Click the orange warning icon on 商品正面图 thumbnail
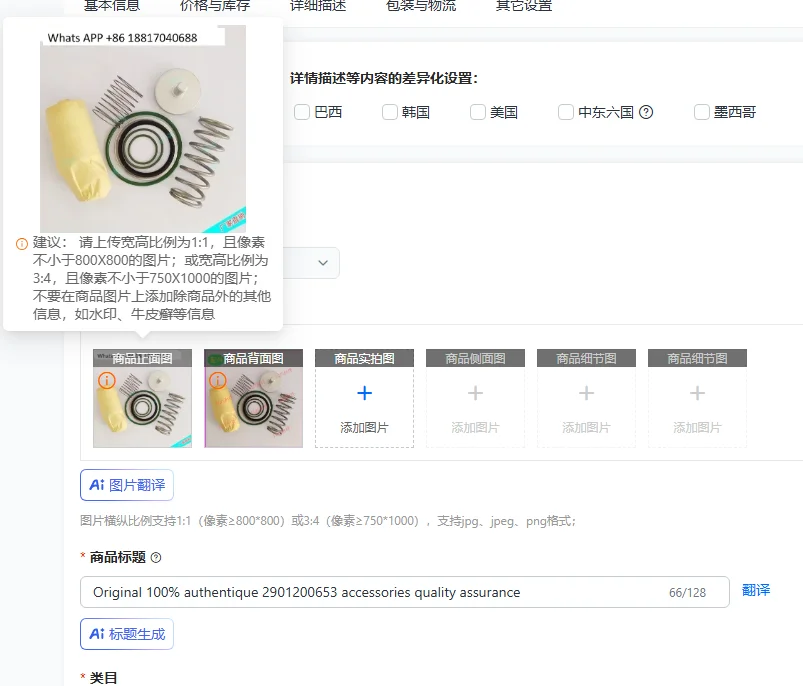The width and height of the screenshot is (803, 686). point(107,380)
